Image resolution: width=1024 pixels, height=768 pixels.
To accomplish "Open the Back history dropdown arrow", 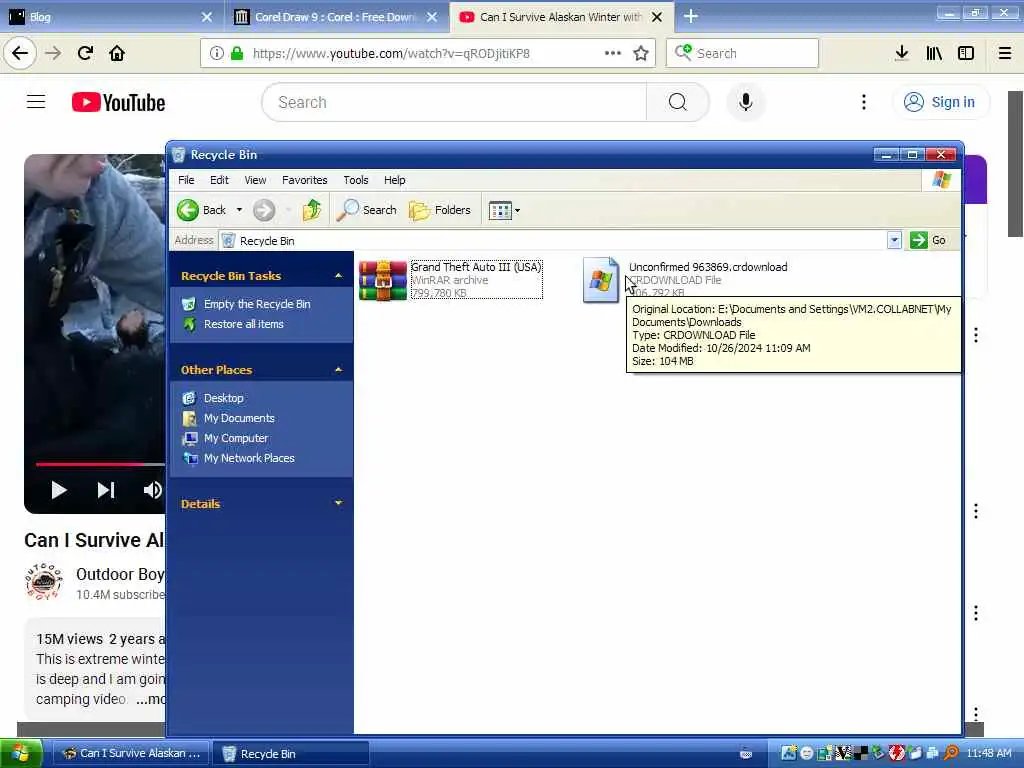I will point(239,210).
